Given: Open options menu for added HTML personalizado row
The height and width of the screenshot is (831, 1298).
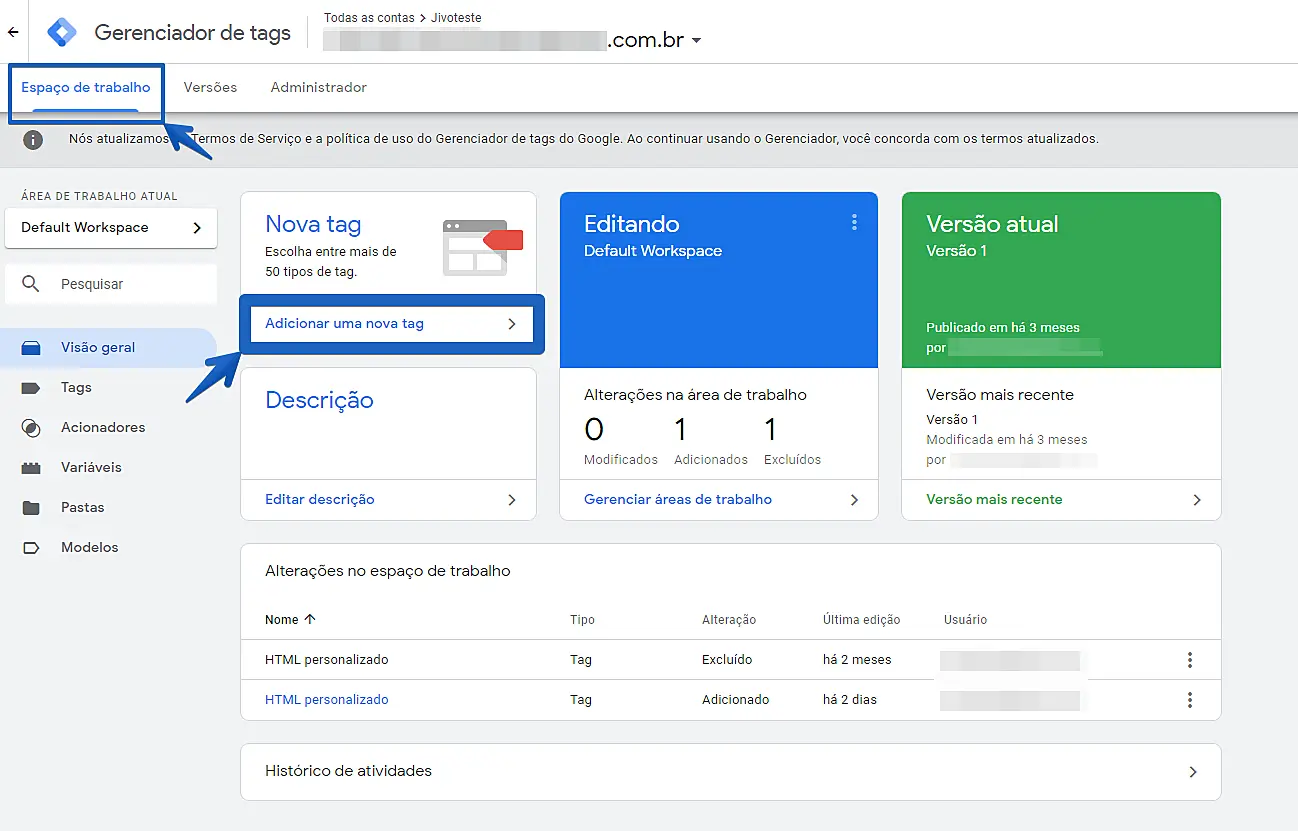Looking at the screenshot, I should (1189, 700).
